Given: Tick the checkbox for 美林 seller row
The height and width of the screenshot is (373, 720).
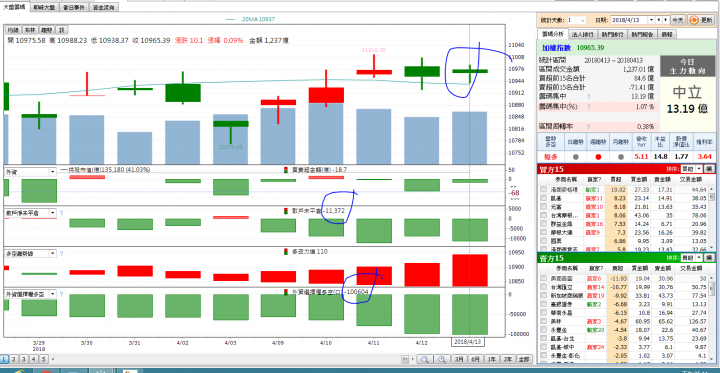Looking at the screenshot, I should click(543, 321).
